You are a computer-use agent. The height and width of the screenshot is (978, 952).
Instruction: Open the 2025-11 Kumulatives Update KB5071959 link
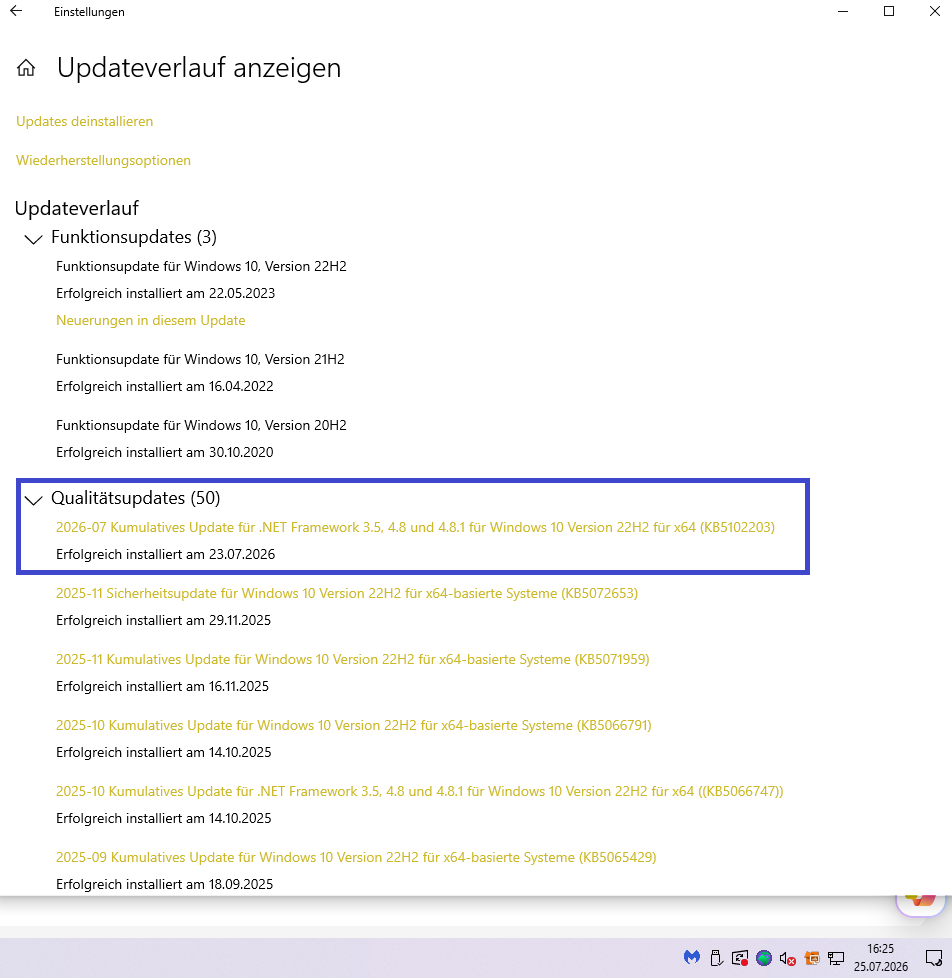pos(352,659)
